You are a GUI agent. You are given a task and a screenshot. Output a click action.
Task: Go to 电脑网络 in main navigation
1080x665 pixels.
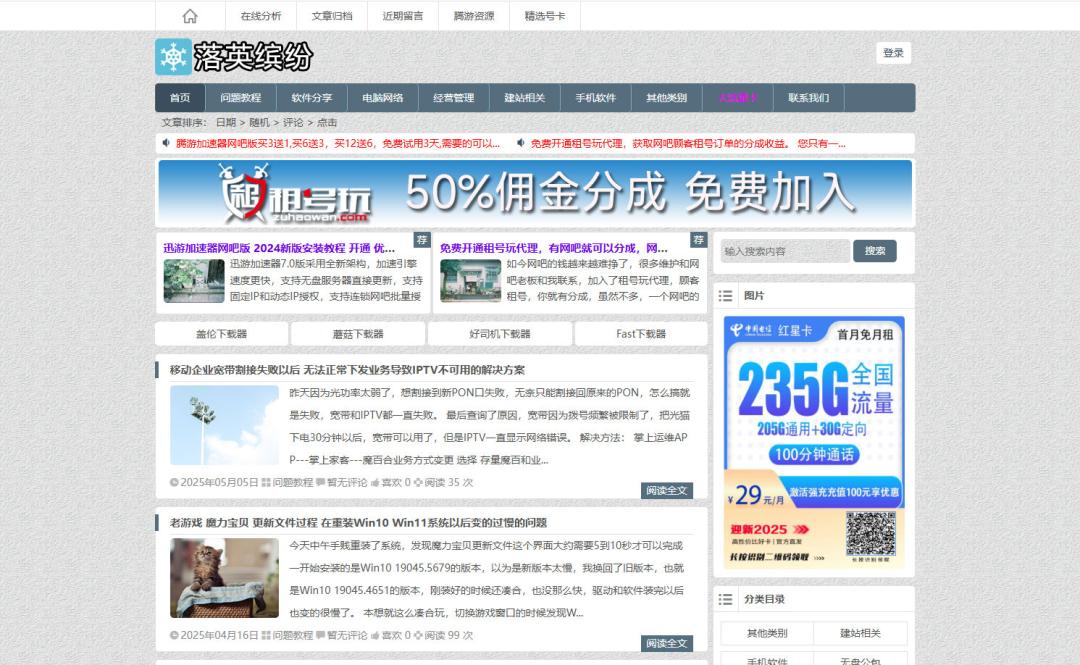[x=383, y=98]
